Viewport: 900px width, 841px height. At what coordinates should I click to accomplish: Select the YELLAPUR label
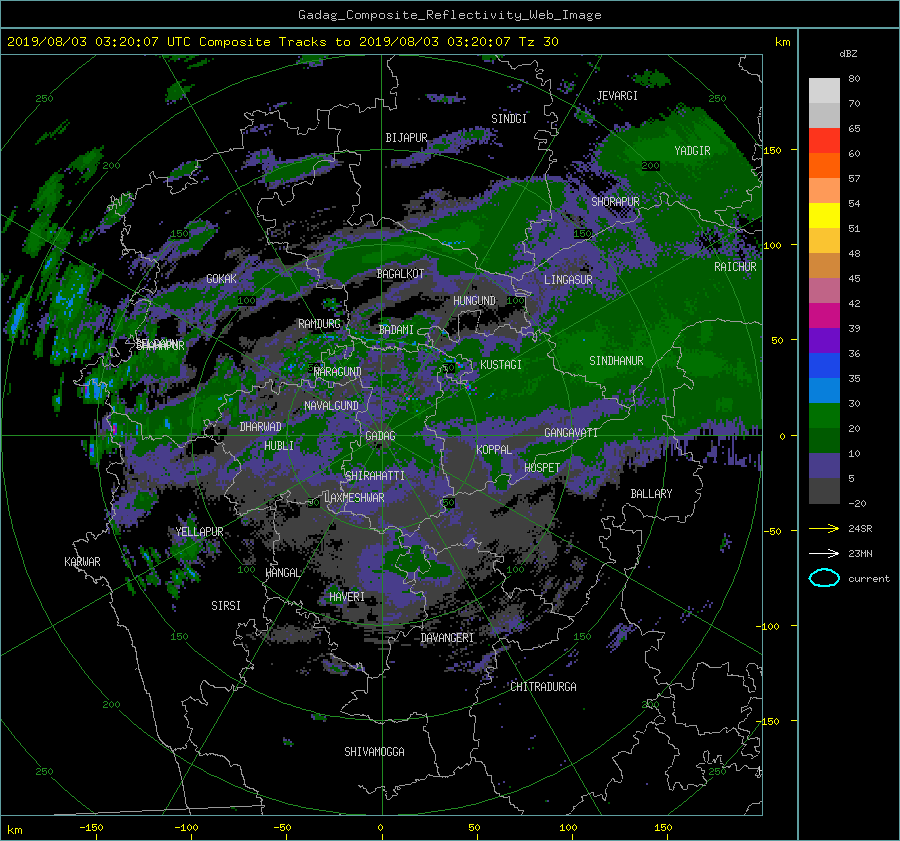[199, 532]
